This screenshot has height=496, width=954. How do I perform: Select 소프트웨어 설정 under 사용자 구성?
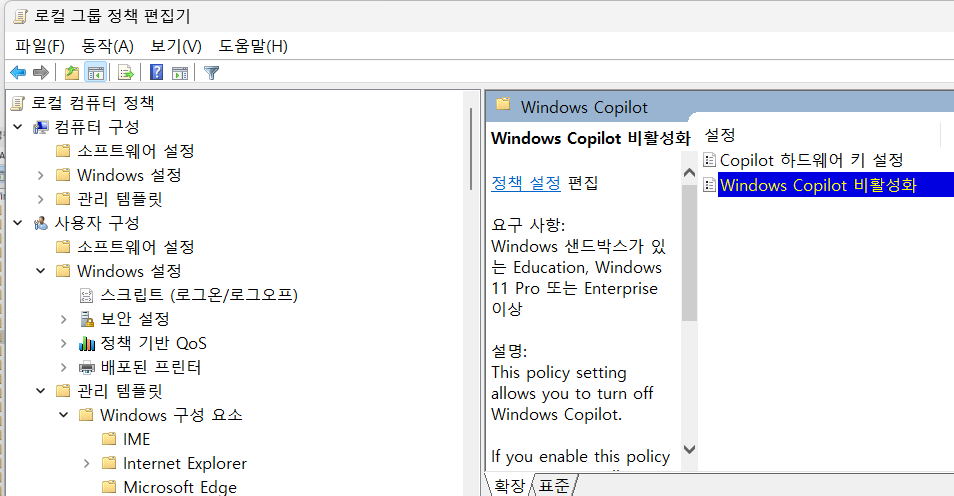136,247
